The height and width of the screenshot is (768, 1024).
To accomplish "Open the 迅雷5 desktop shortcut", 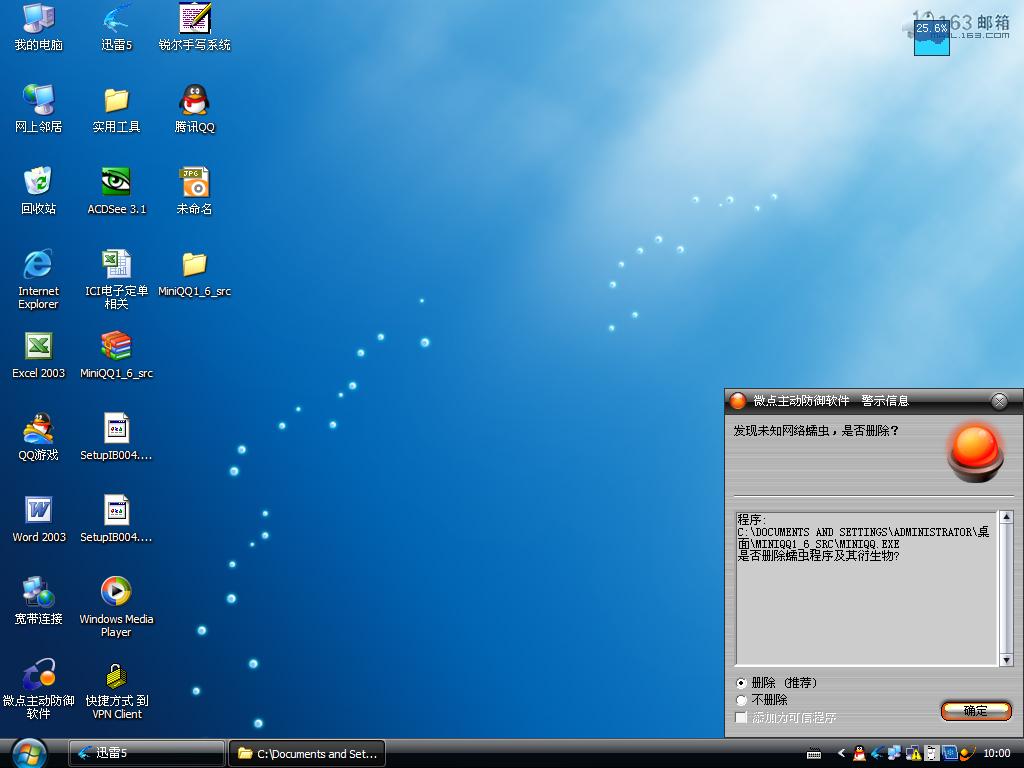I will (x=116, y=19).
